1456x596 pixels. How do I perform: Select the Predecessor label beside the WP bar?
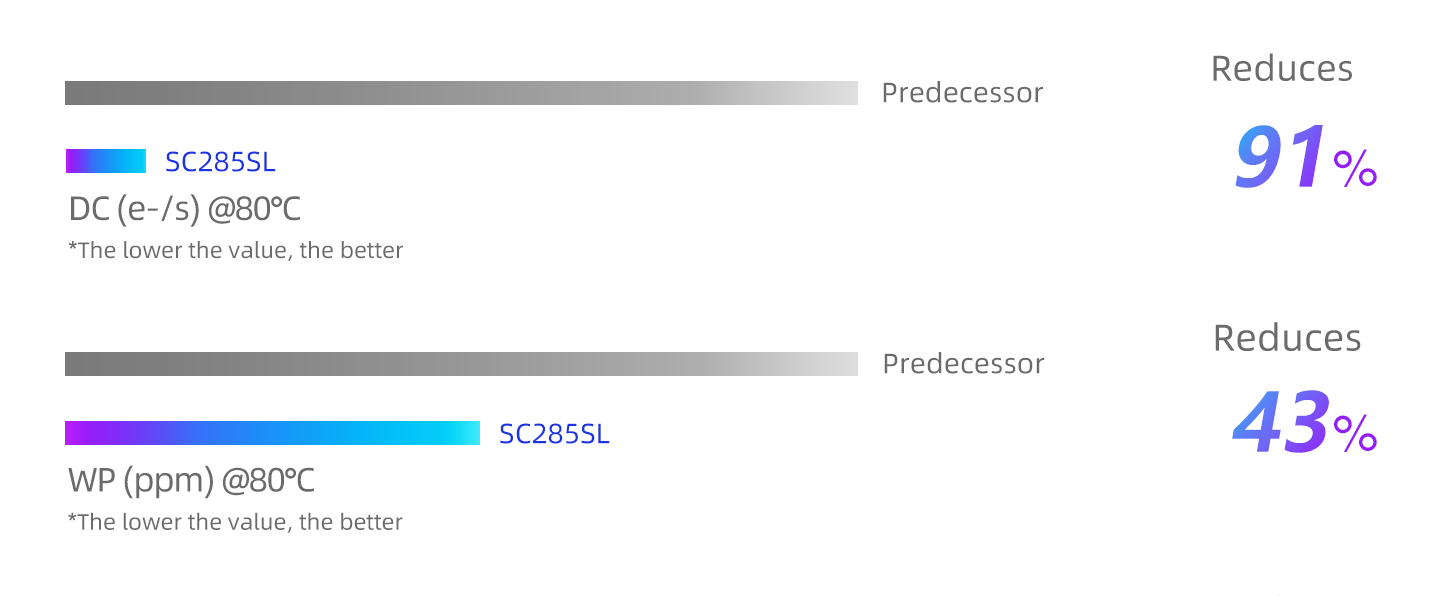tap(963, 364)
